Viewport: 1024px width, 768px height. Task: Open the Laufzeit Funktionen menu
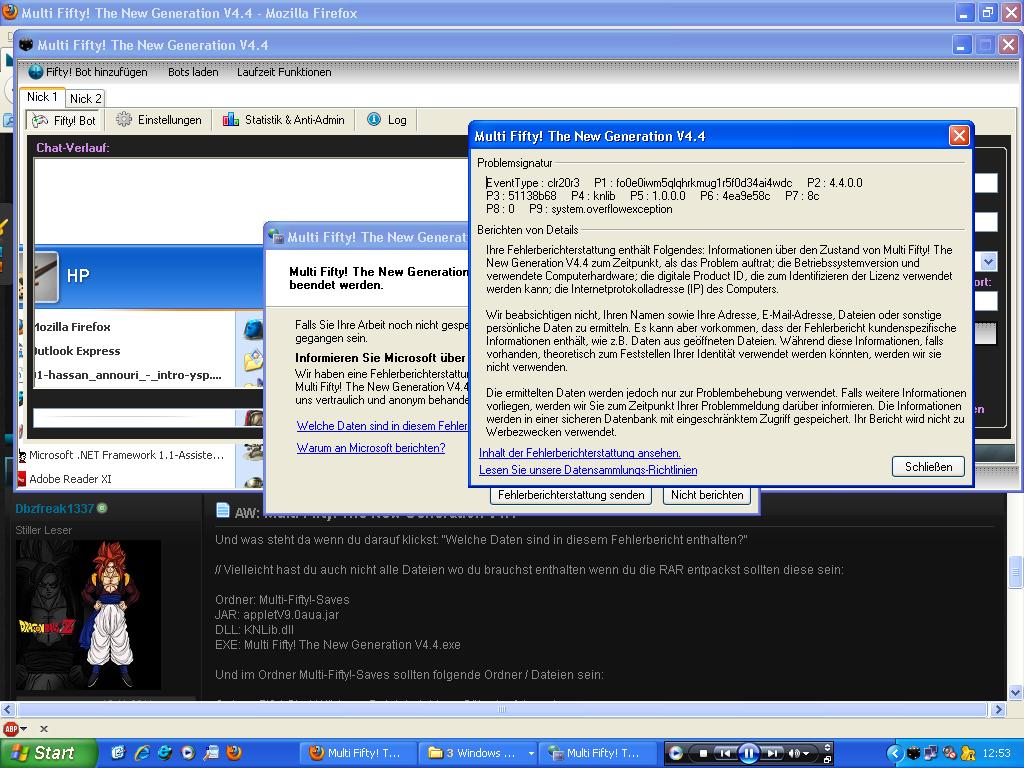[x=283, y=72]
